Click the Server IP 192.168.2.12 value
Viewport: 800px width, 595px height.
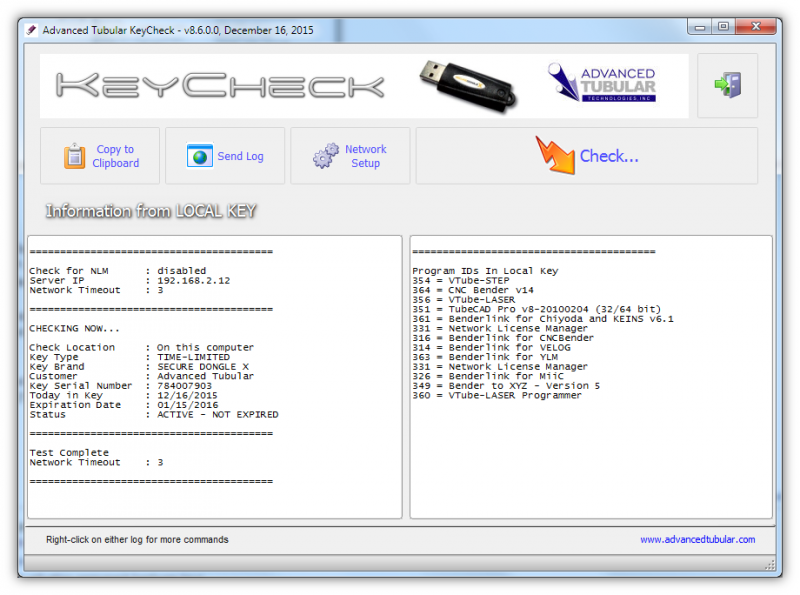click(193, 281)
